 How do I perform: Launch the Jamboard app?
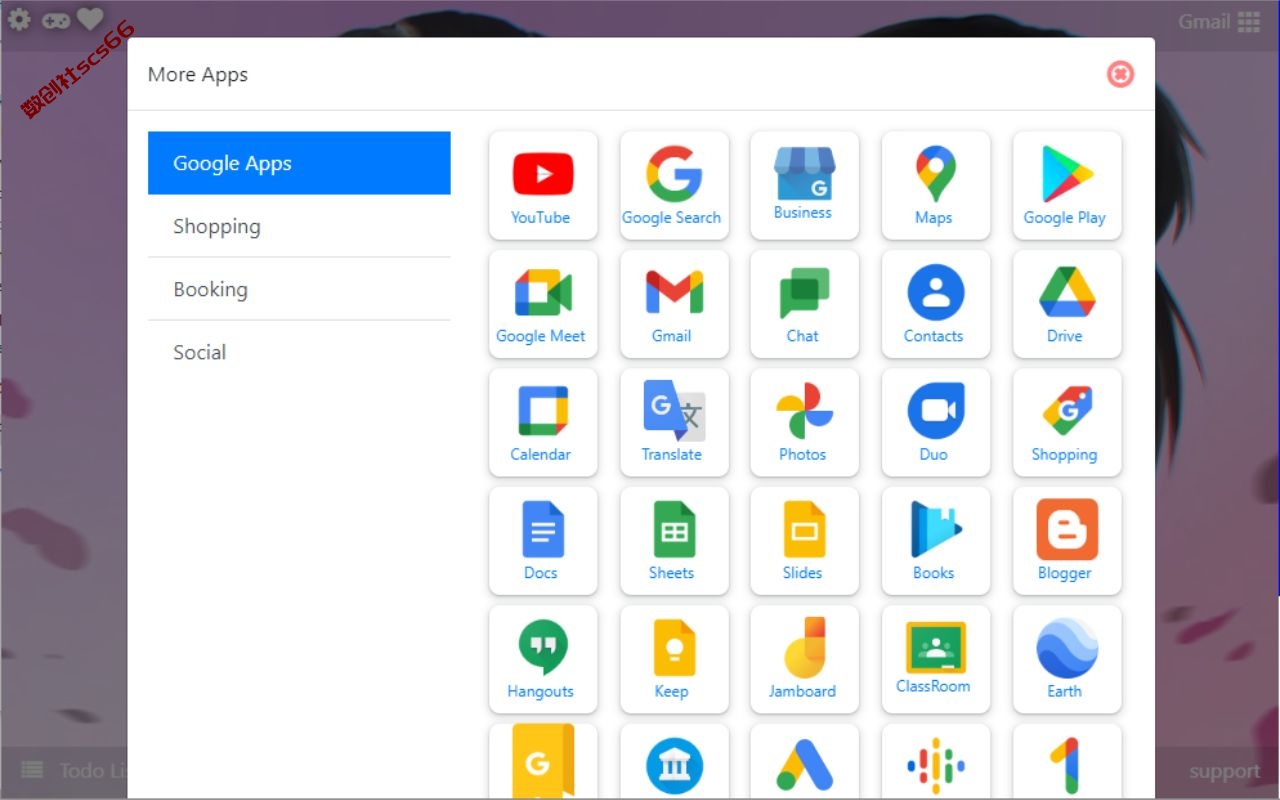pyautogui.click(x=805, y=659)
